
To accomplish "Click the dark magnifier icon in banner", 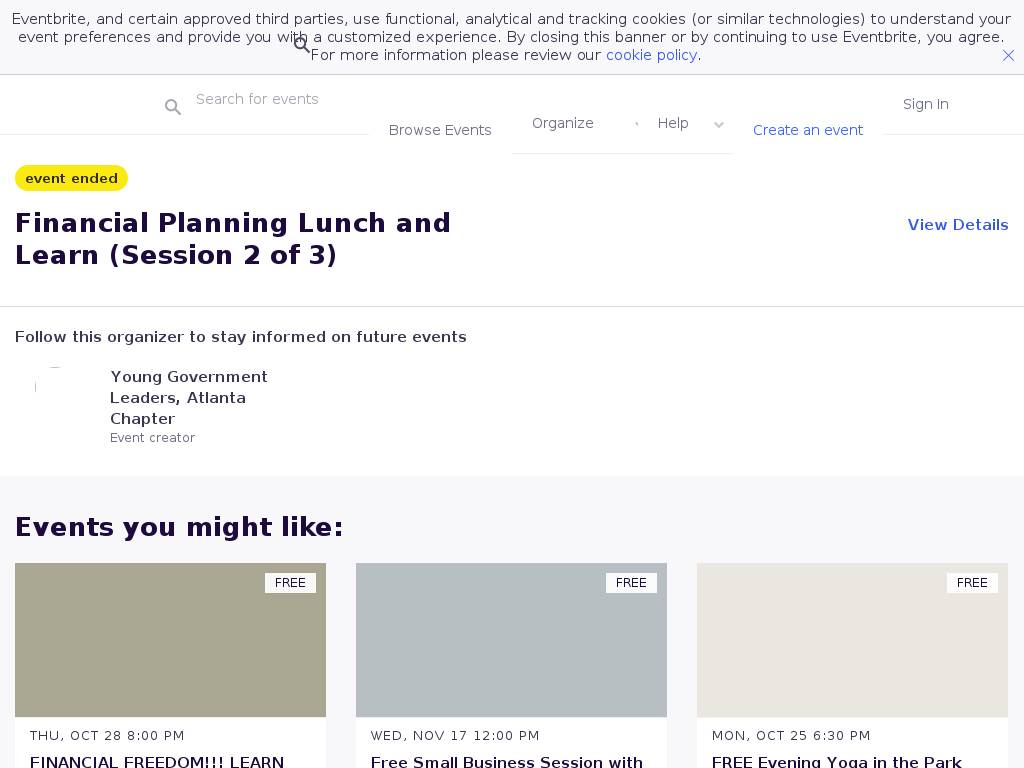I will [x=301, y=45].
